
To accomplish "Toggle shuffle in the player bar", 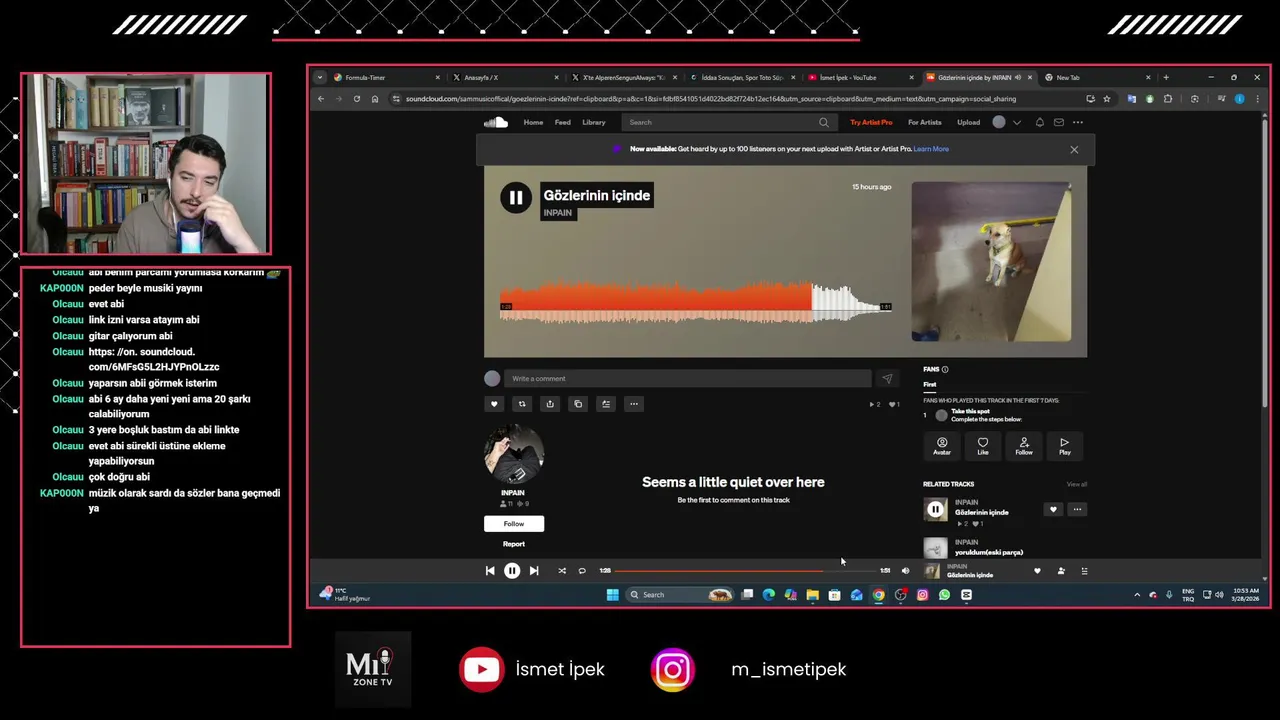I will click(x=562, y=571).
